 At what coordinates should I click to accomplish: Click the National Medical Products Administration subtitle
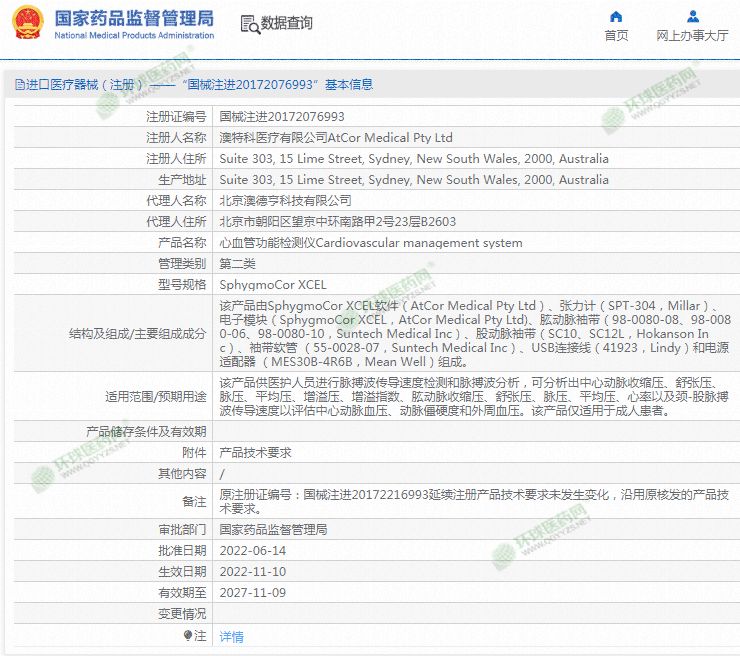click(x=133, y=35)
